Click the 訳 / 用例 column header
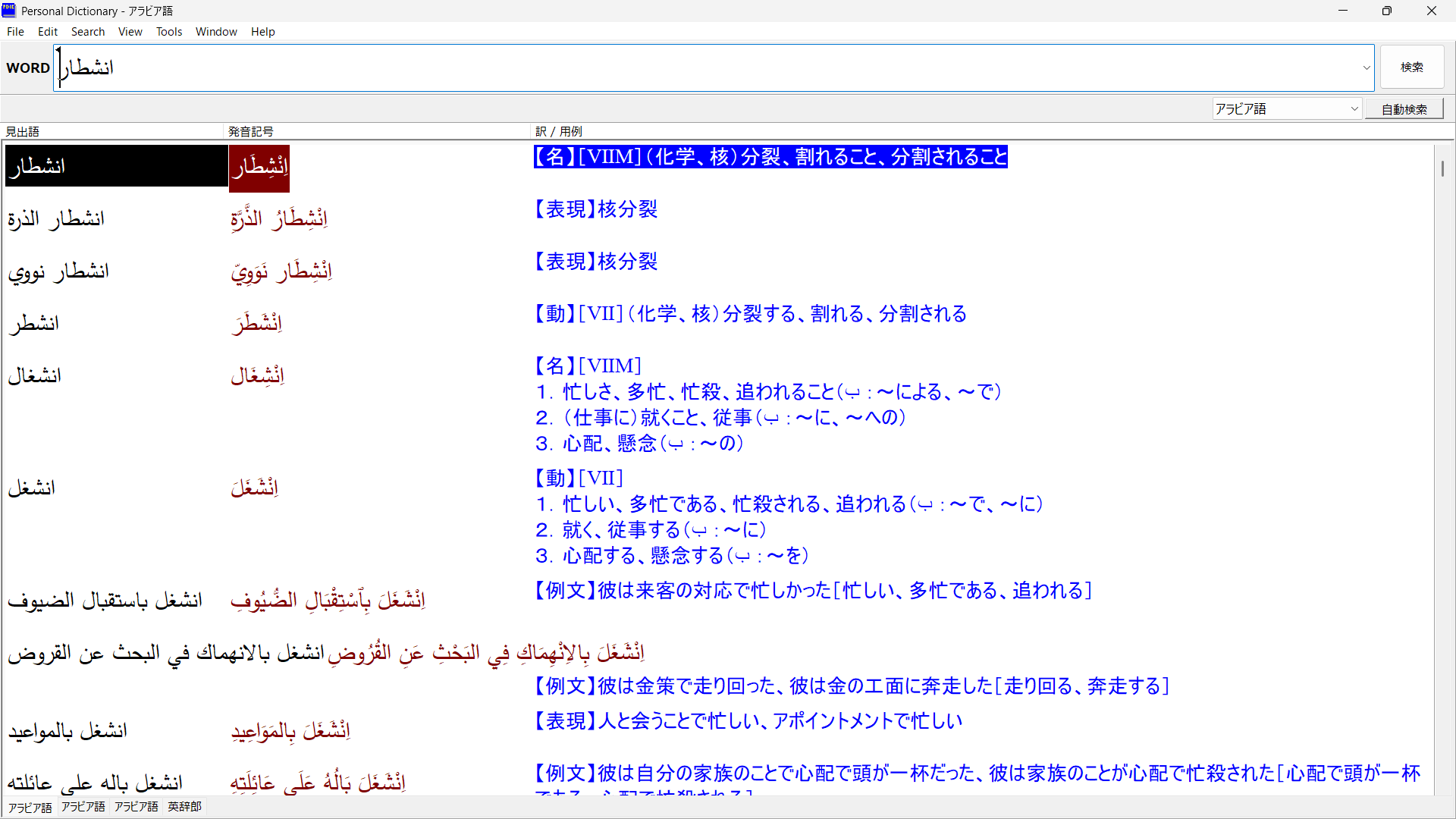 [x=559, y=132]
